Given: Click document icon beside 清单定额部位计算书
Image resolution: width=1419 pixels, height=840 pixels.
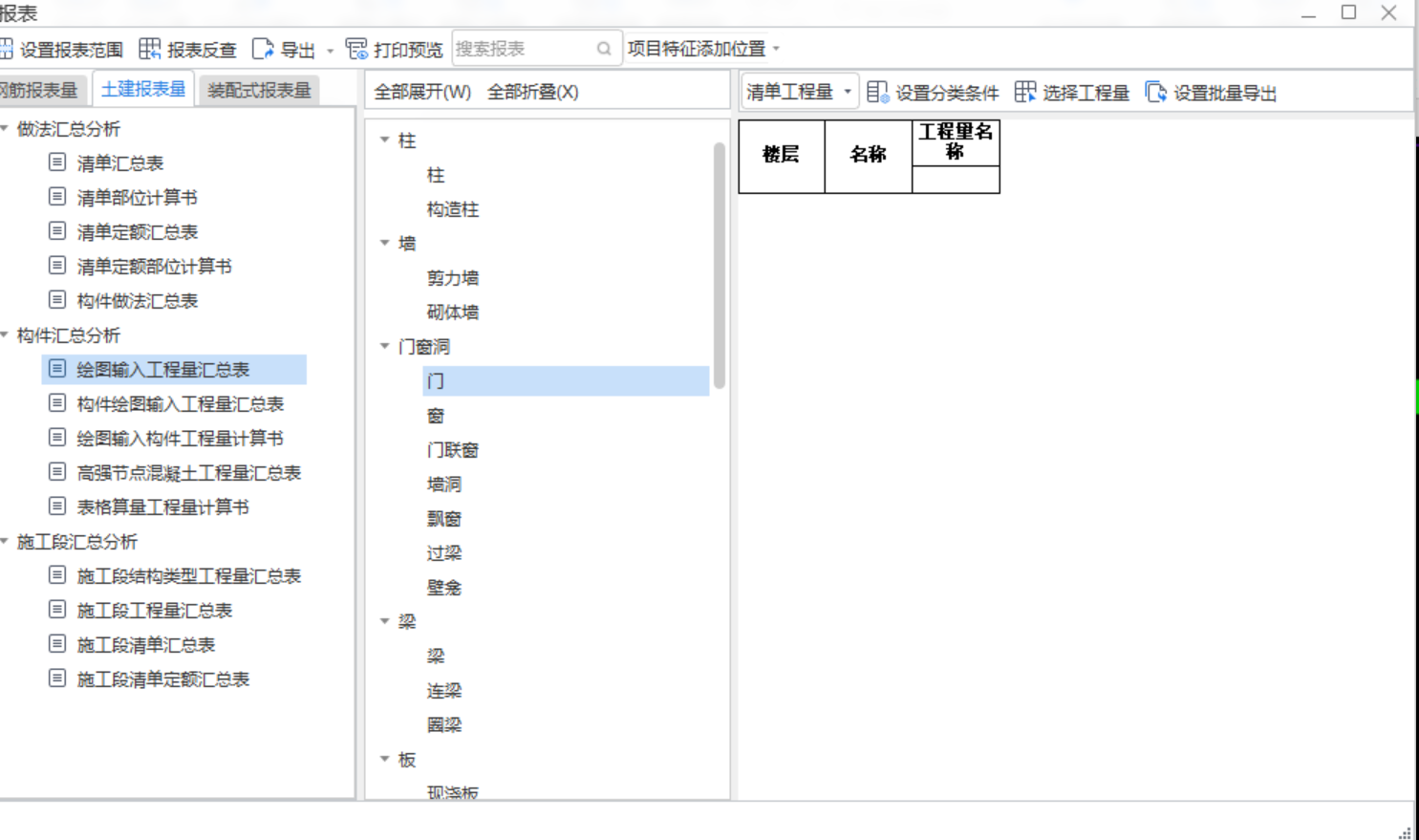Looking at the screenshot, I should point(57,266).
